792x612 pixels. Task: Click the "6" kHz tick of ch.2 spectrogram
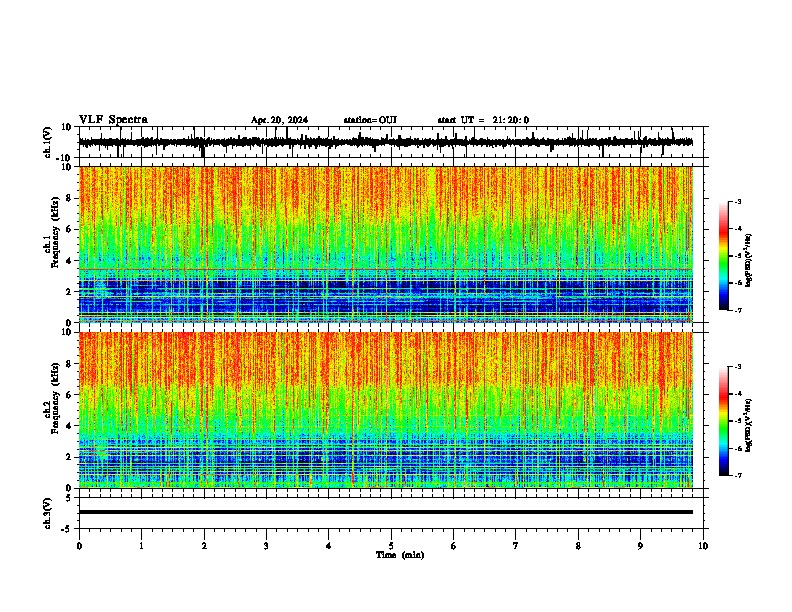pyautogui.click(x=69, y=395)
